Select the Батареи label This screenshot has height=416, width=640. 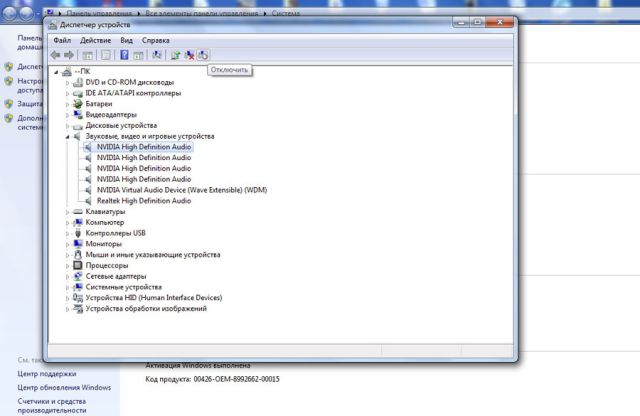99,104
